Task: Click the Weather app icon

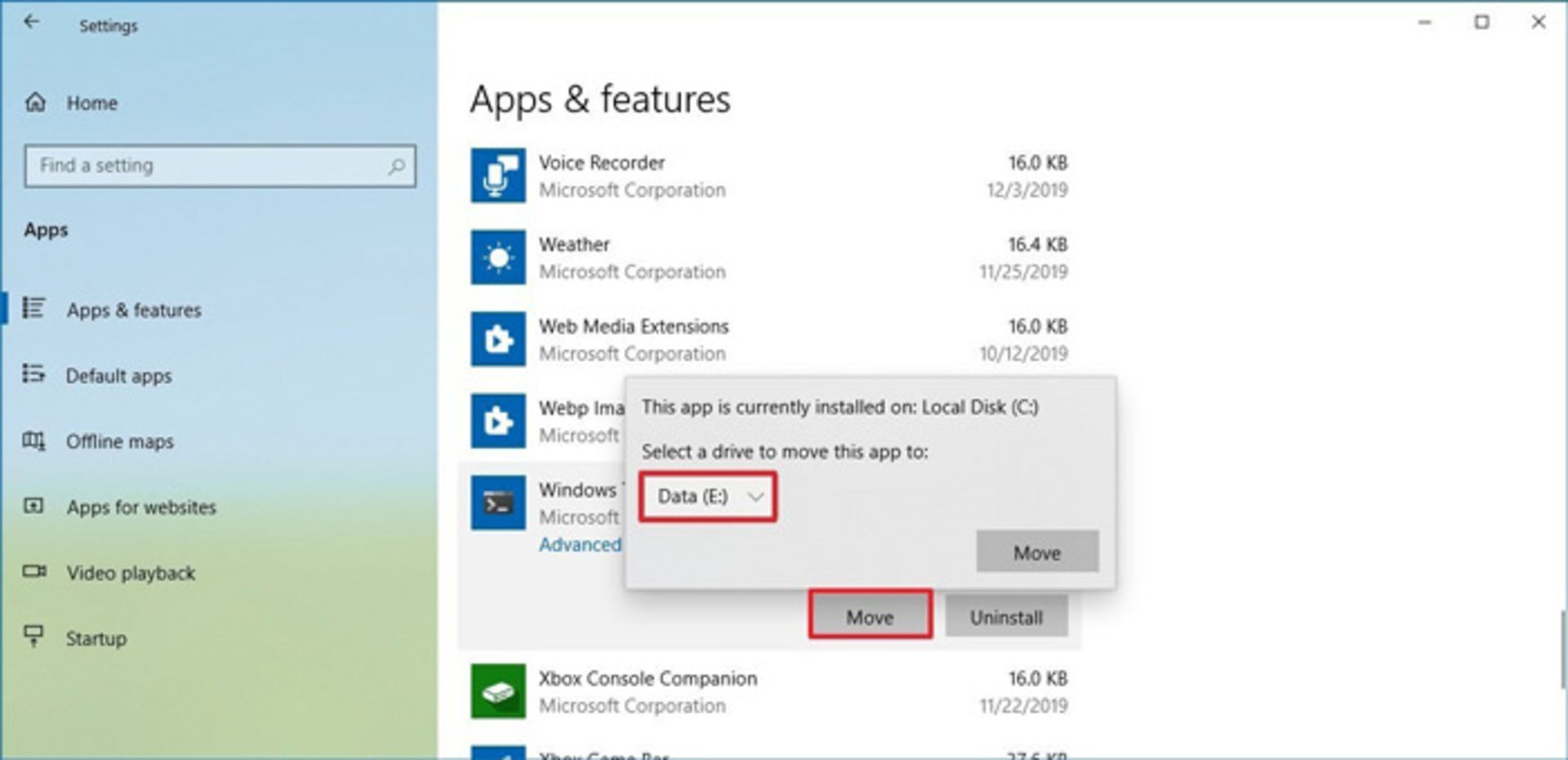Action: 498,257
